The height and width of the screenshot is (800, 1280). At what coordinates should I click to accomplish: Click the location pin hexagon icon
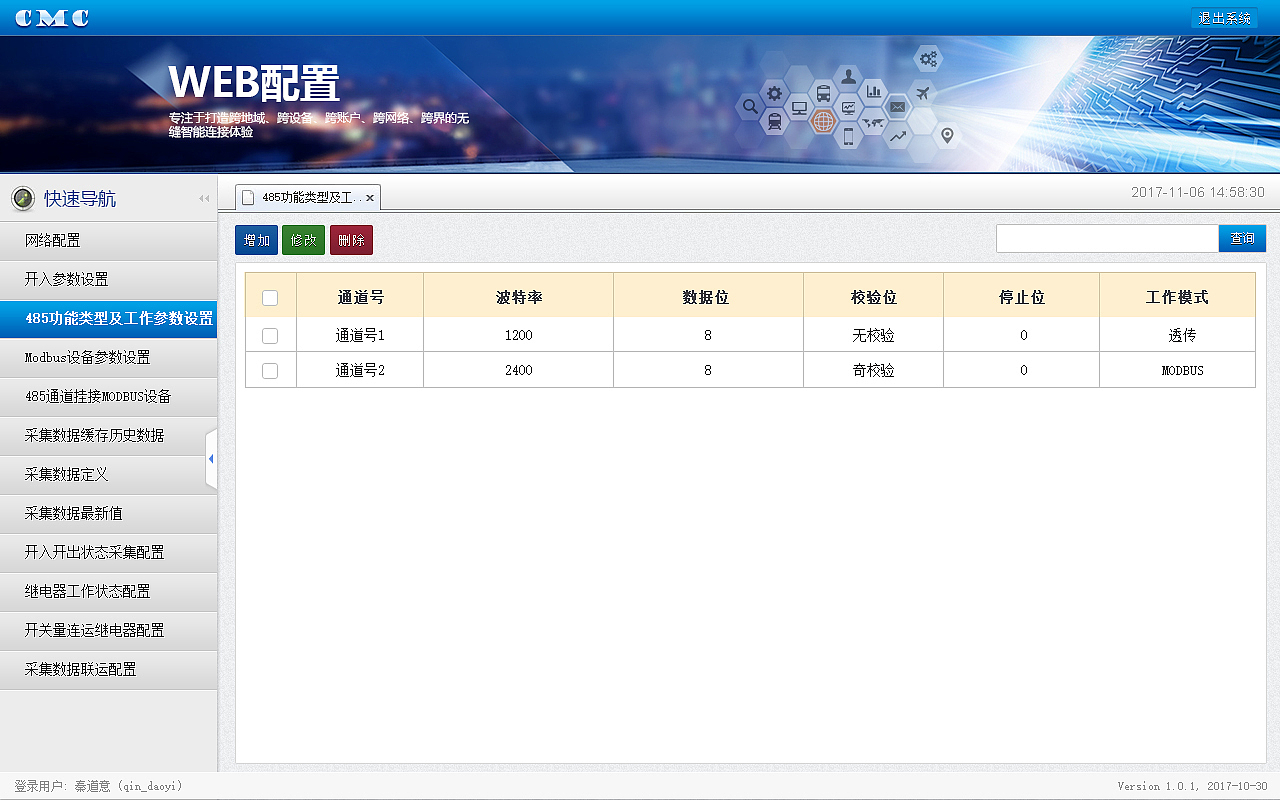(947, 134)
